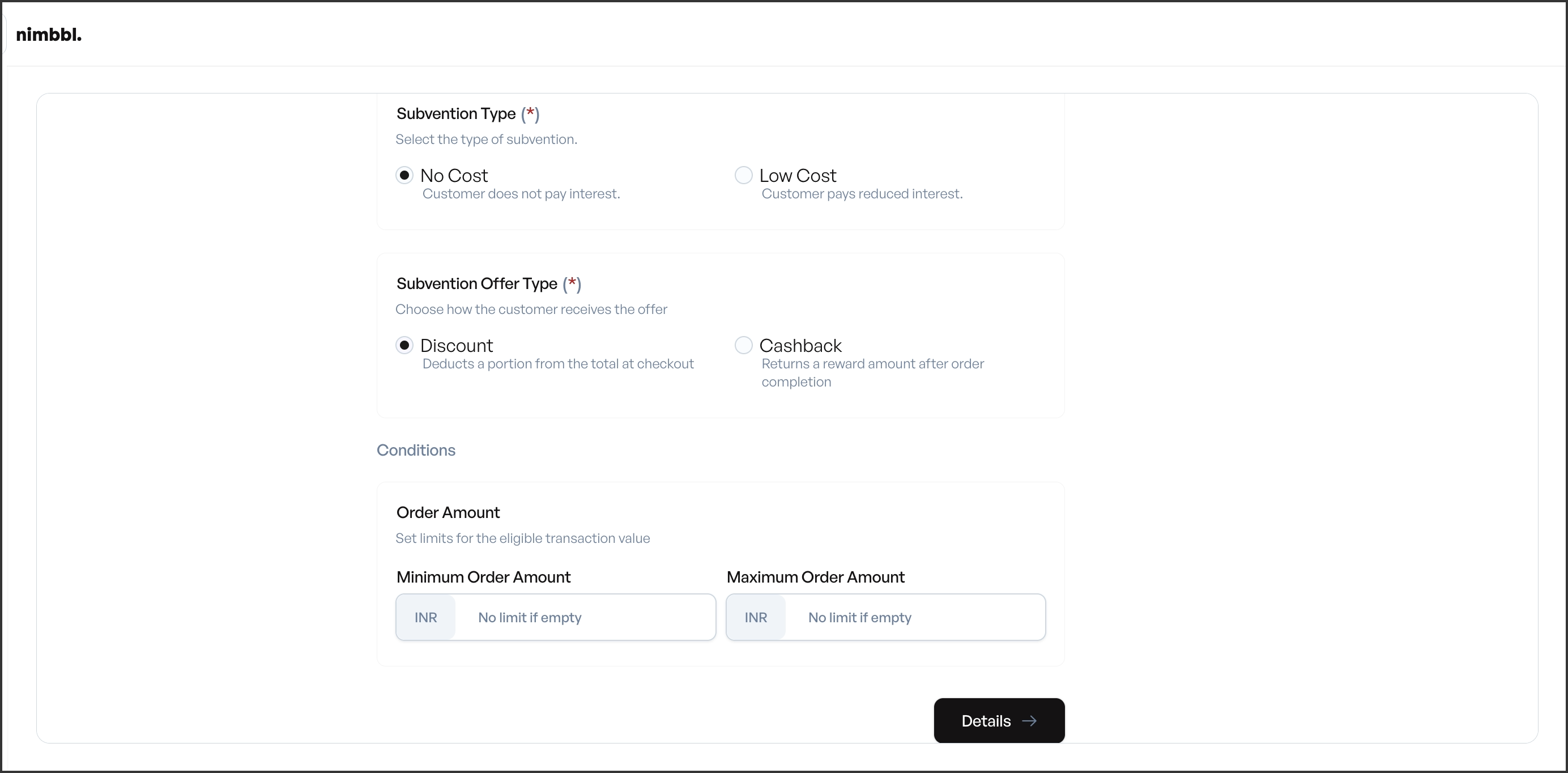The width and height of the screenshot is (1568, 773).
Task: Click the Subvention Type heading
Action: pos(454,114)
